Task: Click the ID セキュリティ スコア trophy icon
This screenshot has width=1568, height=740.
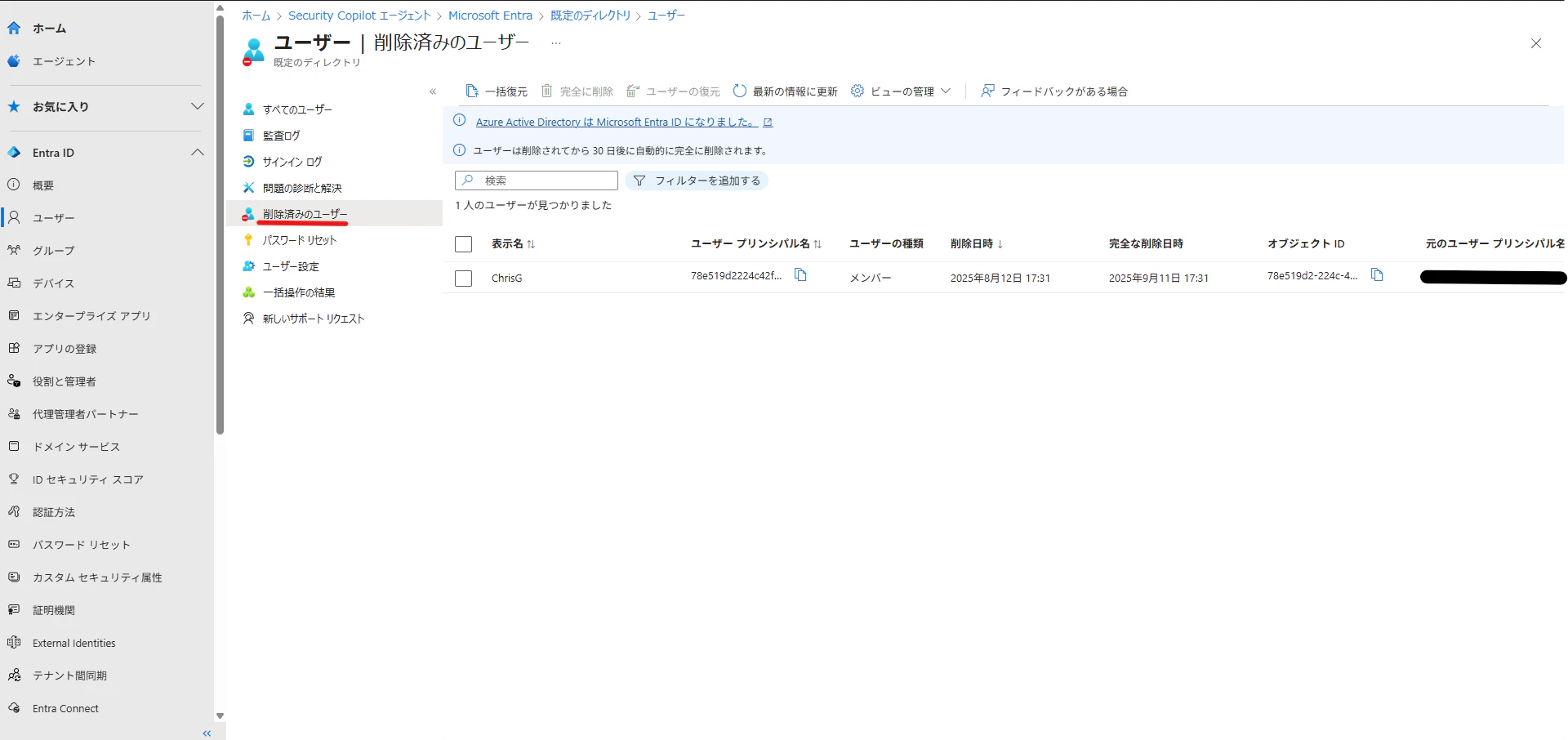Action: coord(14,479)
